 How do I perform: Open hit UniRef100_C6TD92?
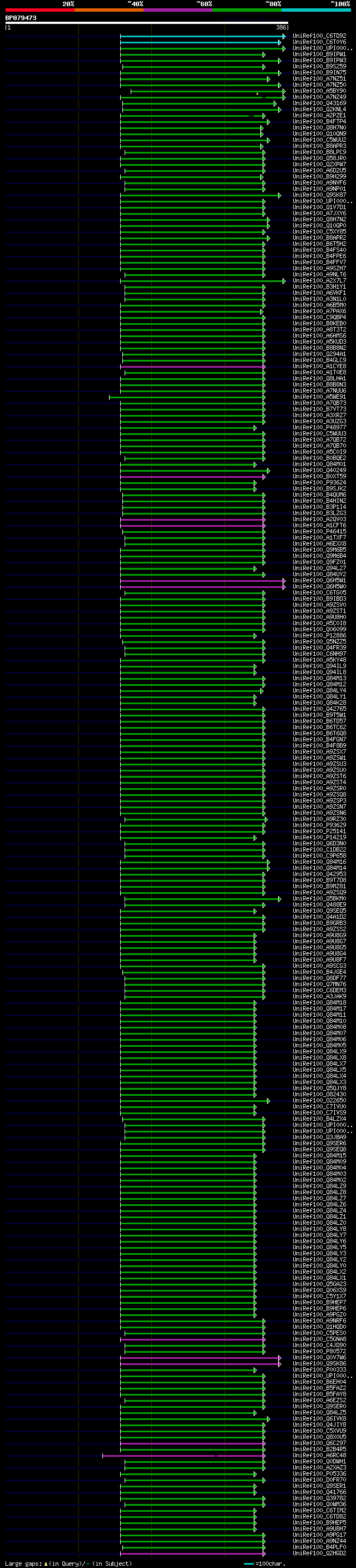319,36
